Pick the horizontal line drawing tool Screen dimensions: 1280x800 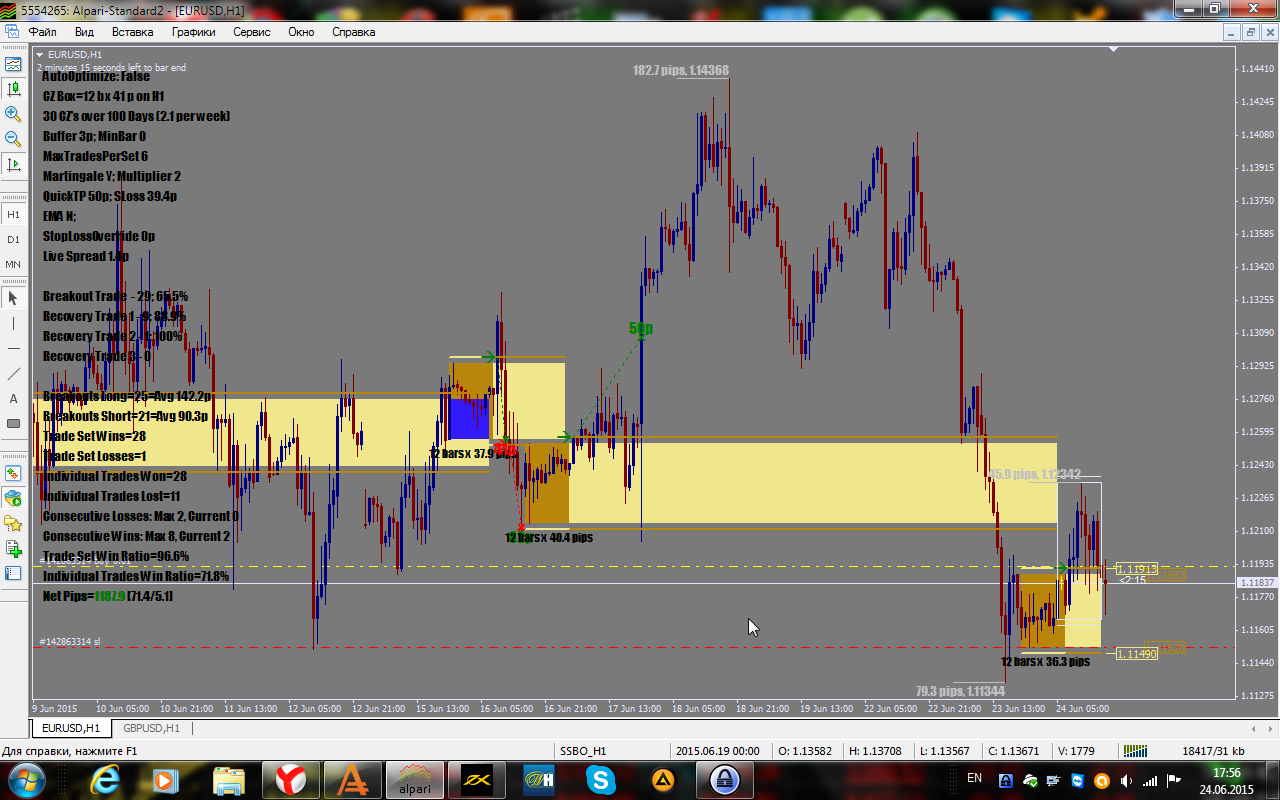click(x=13, y=348)
